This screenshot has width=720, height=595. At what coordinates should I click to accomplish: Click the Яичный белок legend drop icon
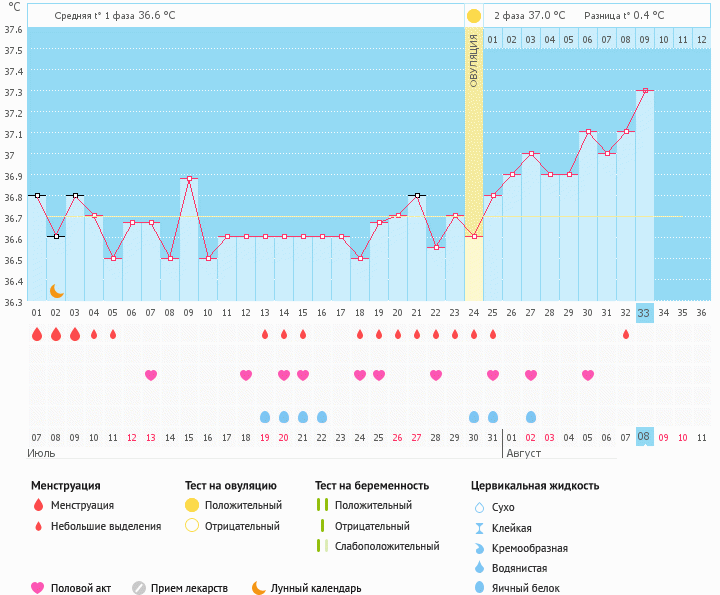tap(480, 588)
